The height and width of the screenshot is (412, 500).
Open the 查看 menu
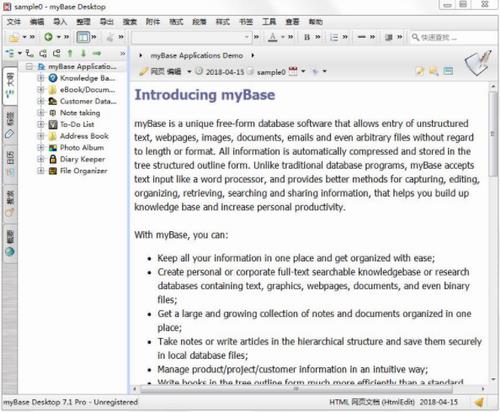pos(292,22)
